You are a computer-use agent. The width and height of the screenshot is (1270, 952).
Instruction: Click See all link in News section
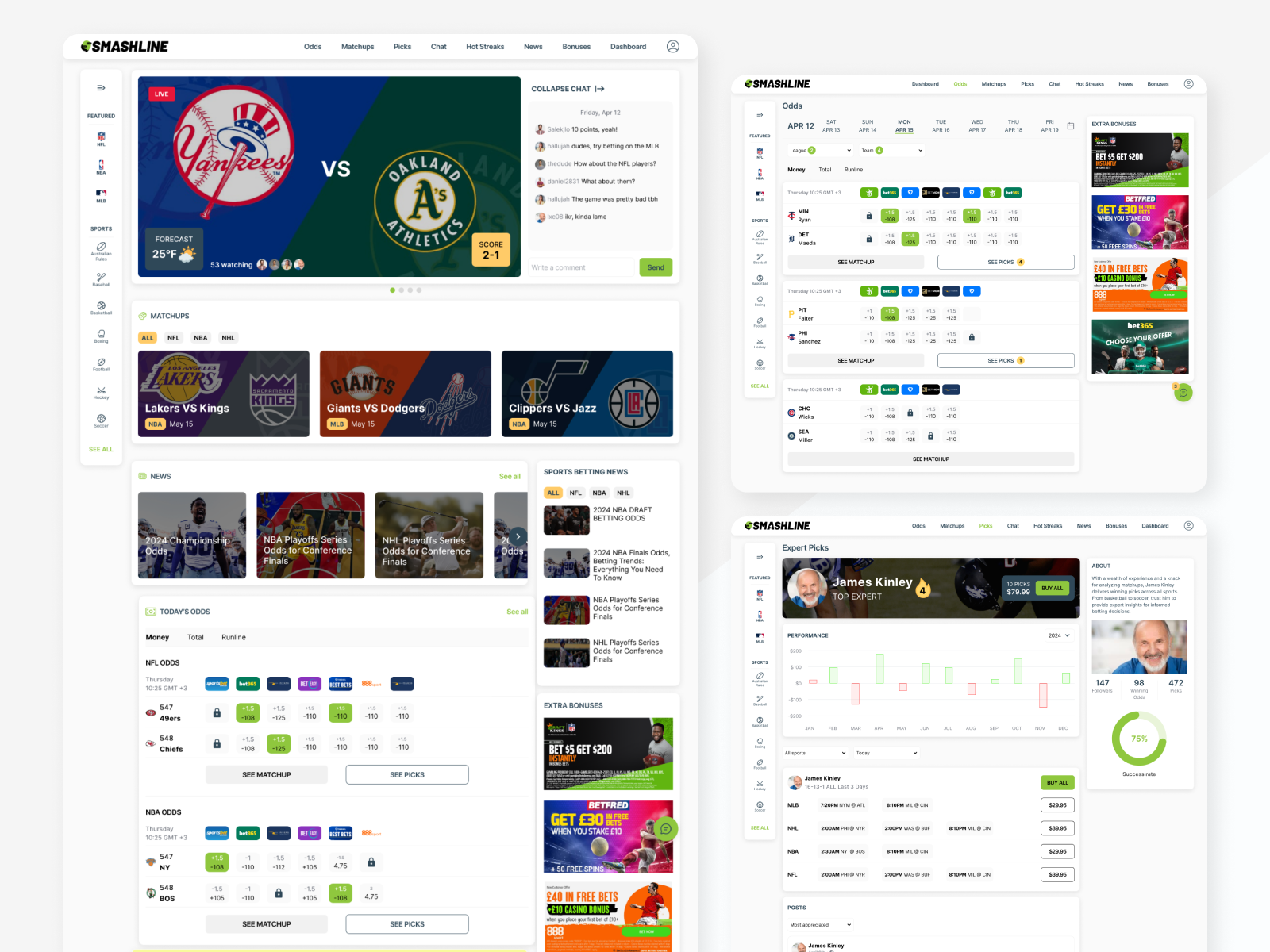click(x=510, y=477)
